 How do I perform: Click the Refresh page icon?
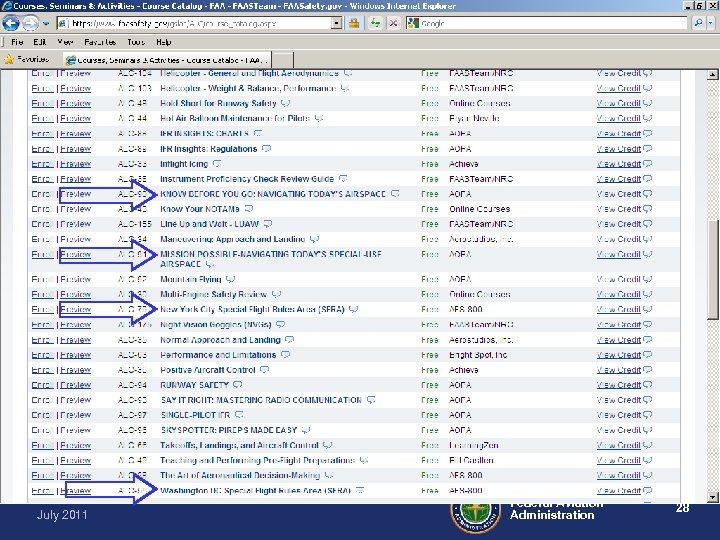point(376,23)
